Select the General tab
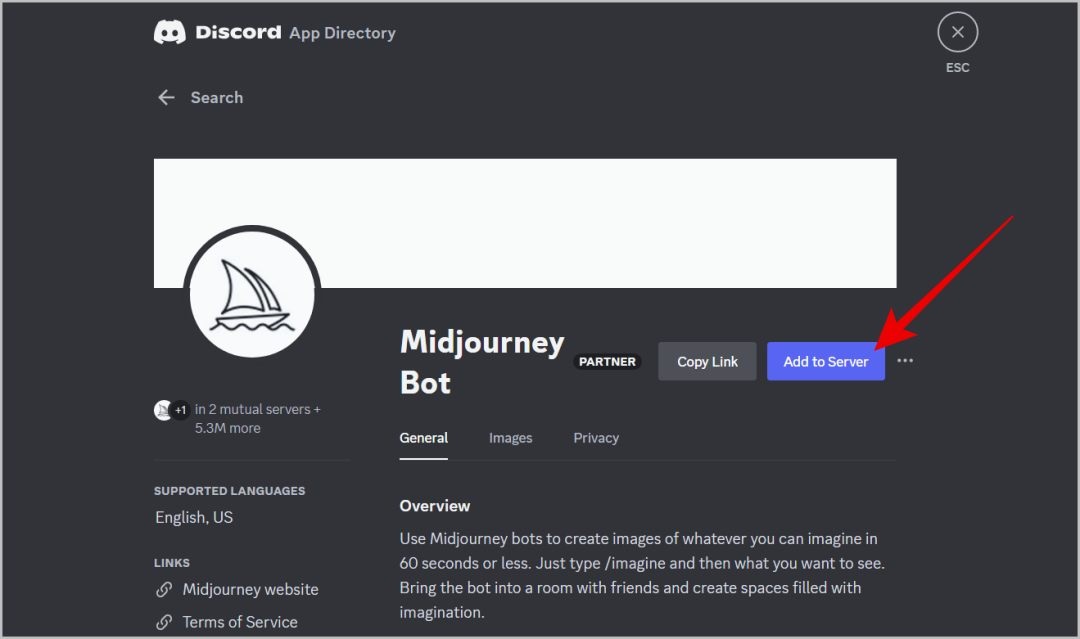Viewport: 1080px width, 639px height. 423,437
